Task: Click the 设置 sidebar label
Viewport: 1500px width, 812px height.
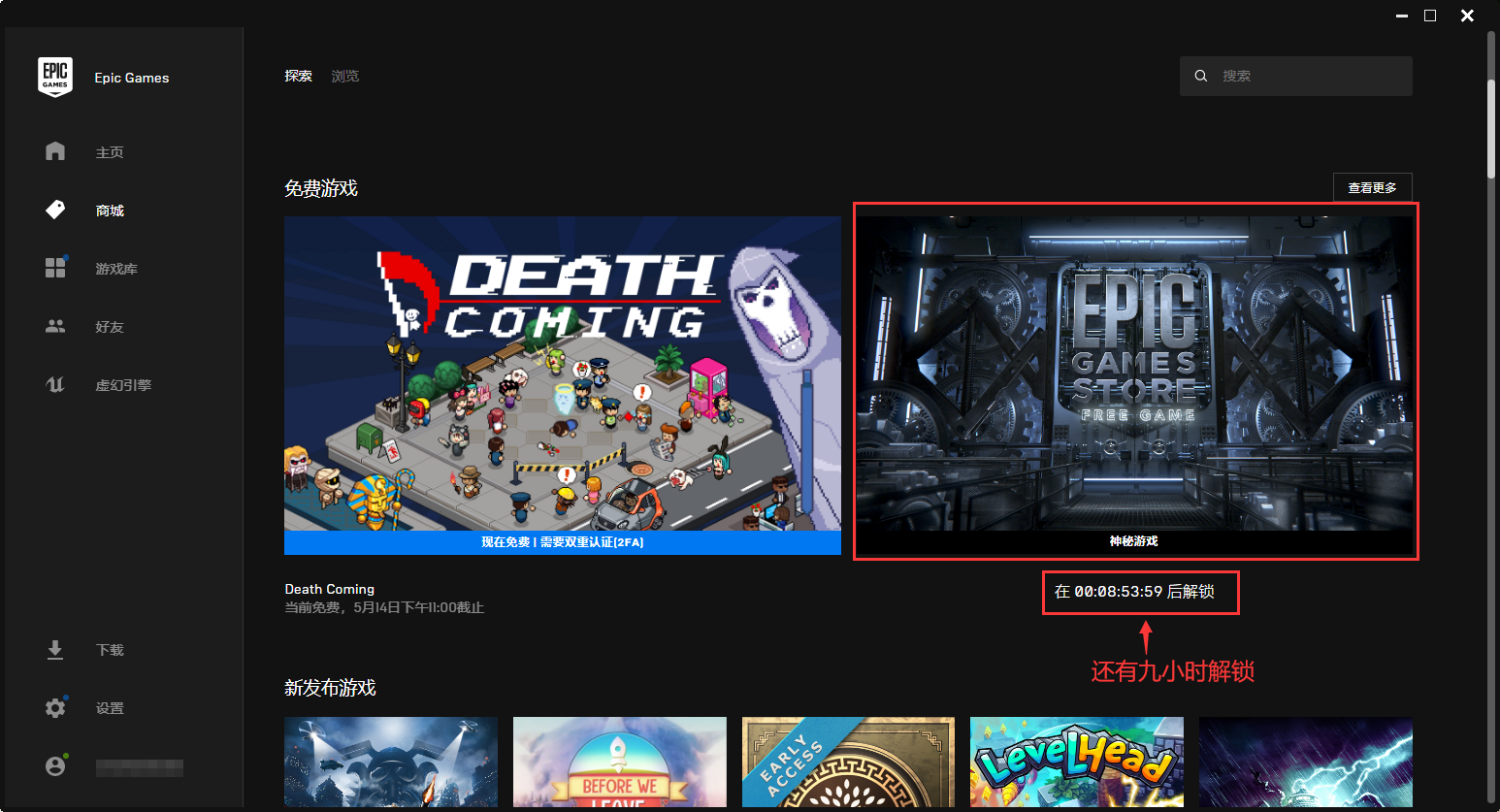Action: pyautogui.click(x=110, y=708)
